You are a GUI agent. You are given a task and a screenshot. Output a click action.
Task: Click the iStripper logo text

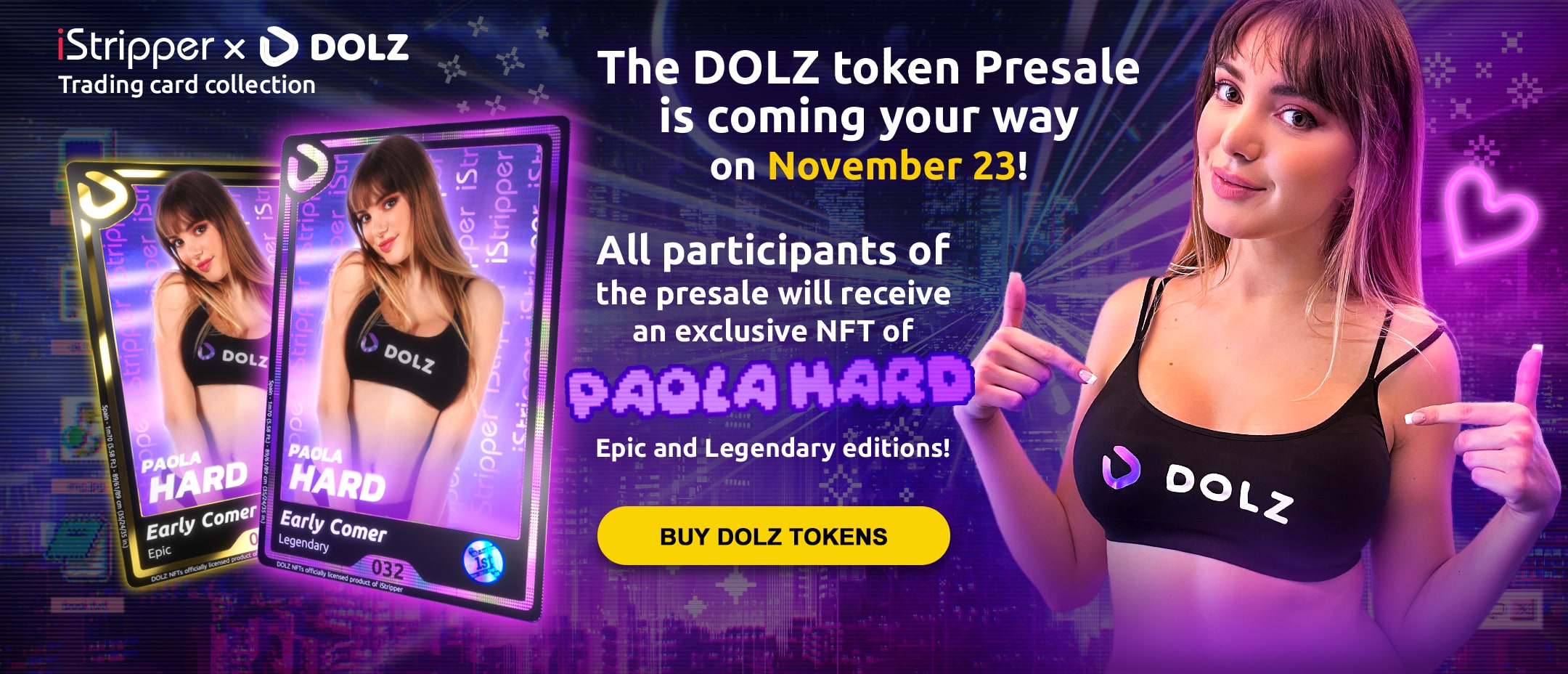point(136,48)
